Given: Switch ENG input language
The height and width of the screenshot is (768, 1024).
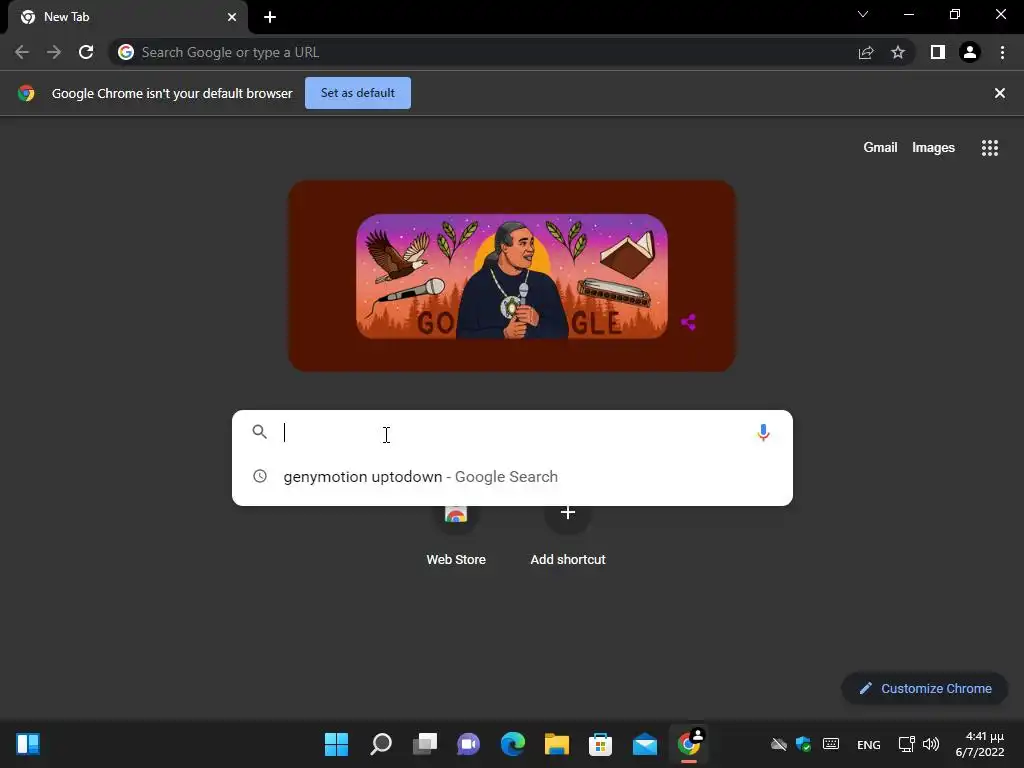Looking at the screenshot, I should point(869,744).
